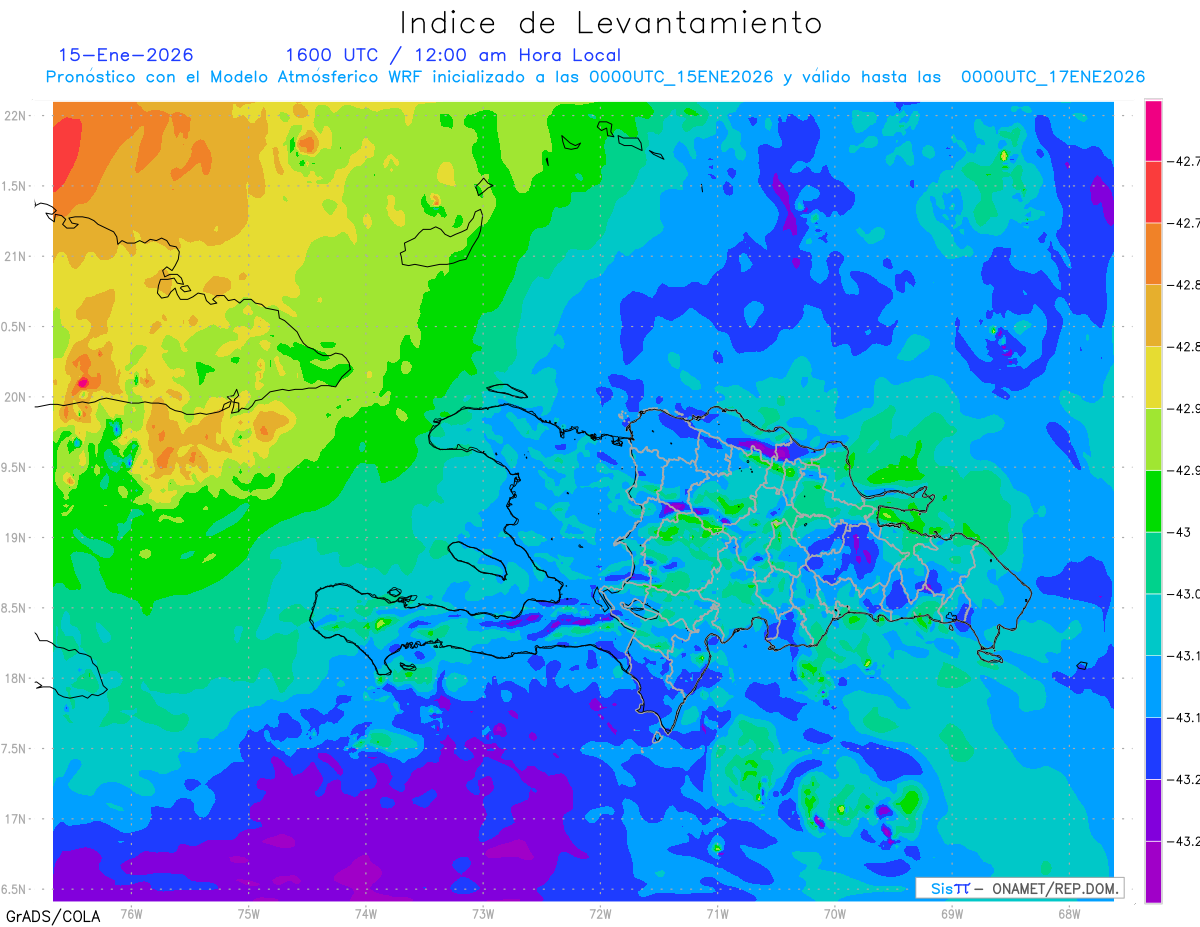The image size is (1200, 927).
Task: Click the "74W" longitude label
Action: 366,914
